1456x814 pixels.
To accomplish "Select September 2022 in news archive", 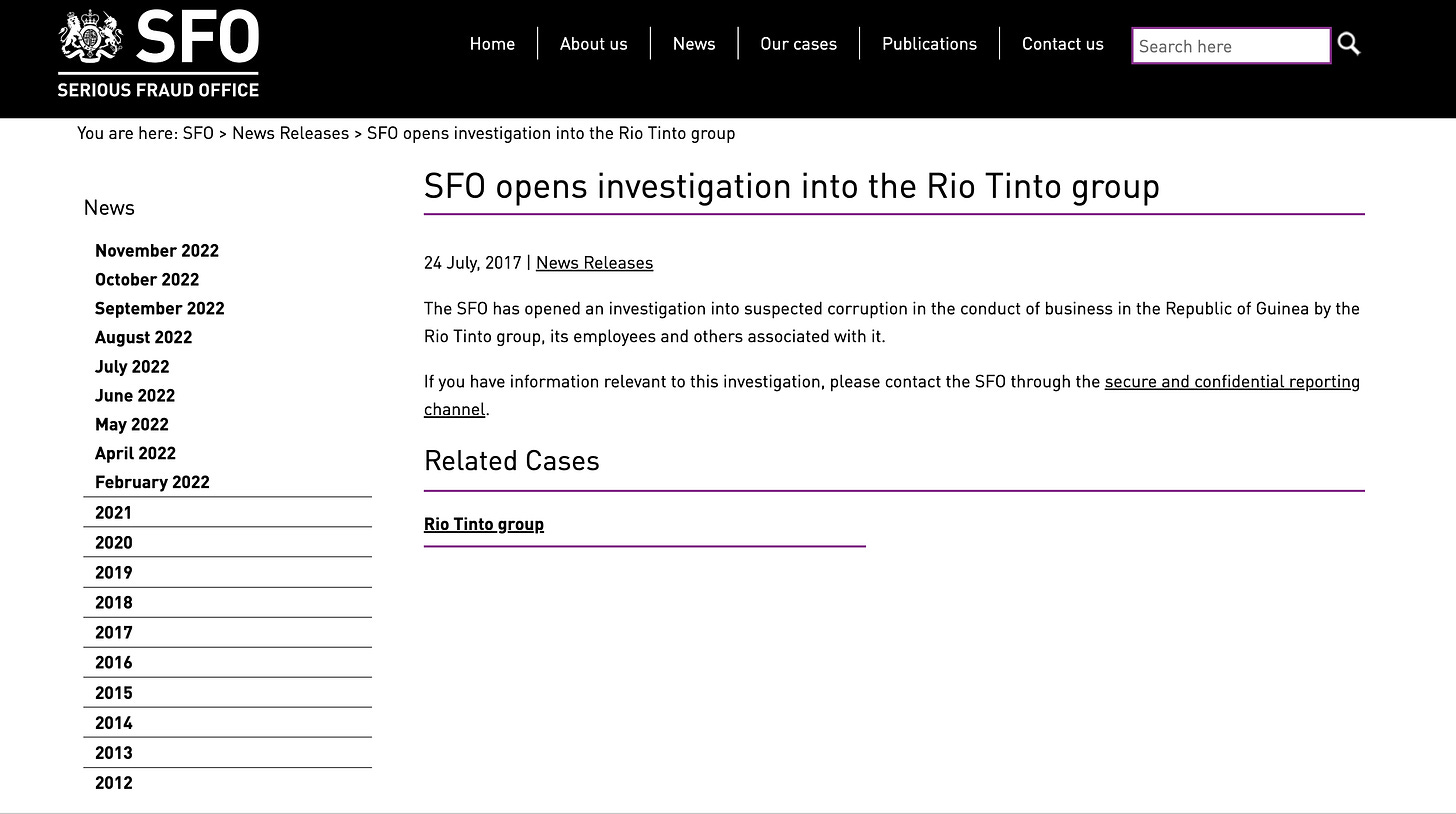I will (x=160, y=309).
